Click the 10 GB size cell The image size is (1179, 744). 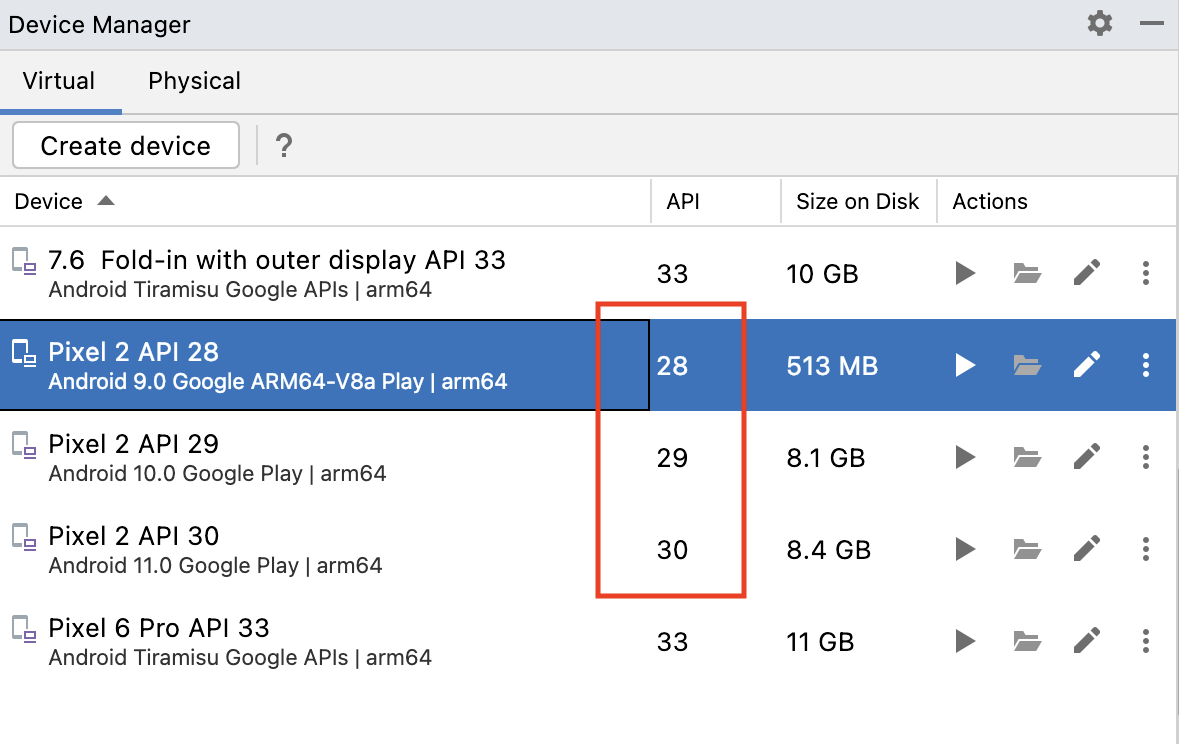(823, 274)
